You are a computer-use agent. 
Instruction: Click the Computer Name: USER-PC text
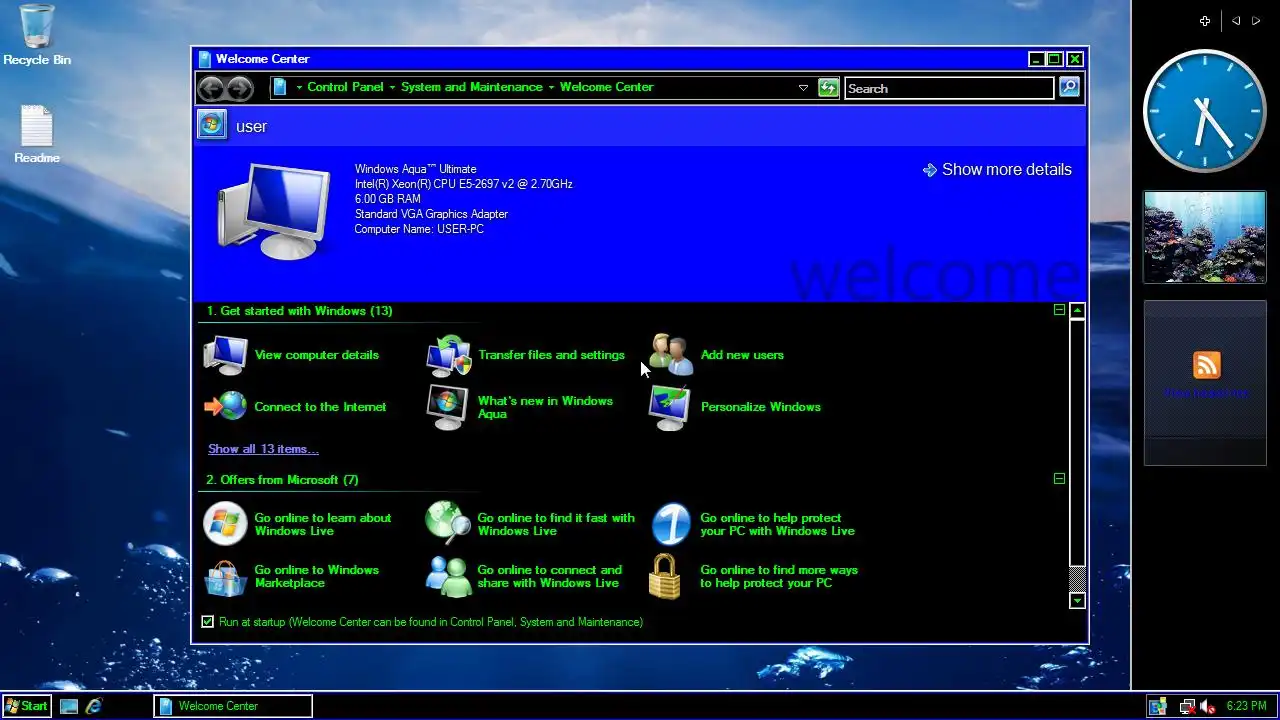tap(419, 229)
